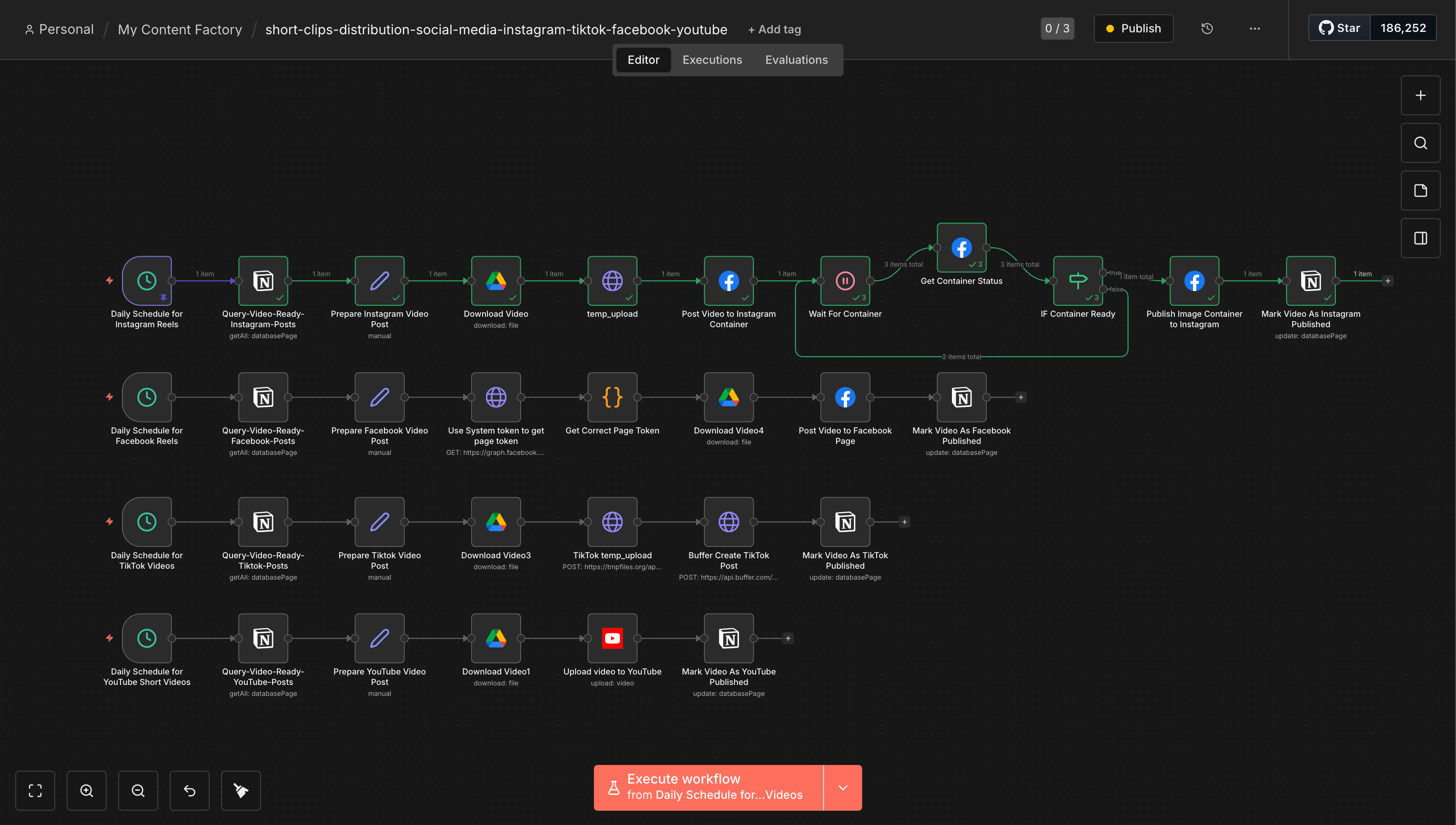Toggle the side panel layout button
Viewport: 1456px width, 825px height.
(1420, 238)
